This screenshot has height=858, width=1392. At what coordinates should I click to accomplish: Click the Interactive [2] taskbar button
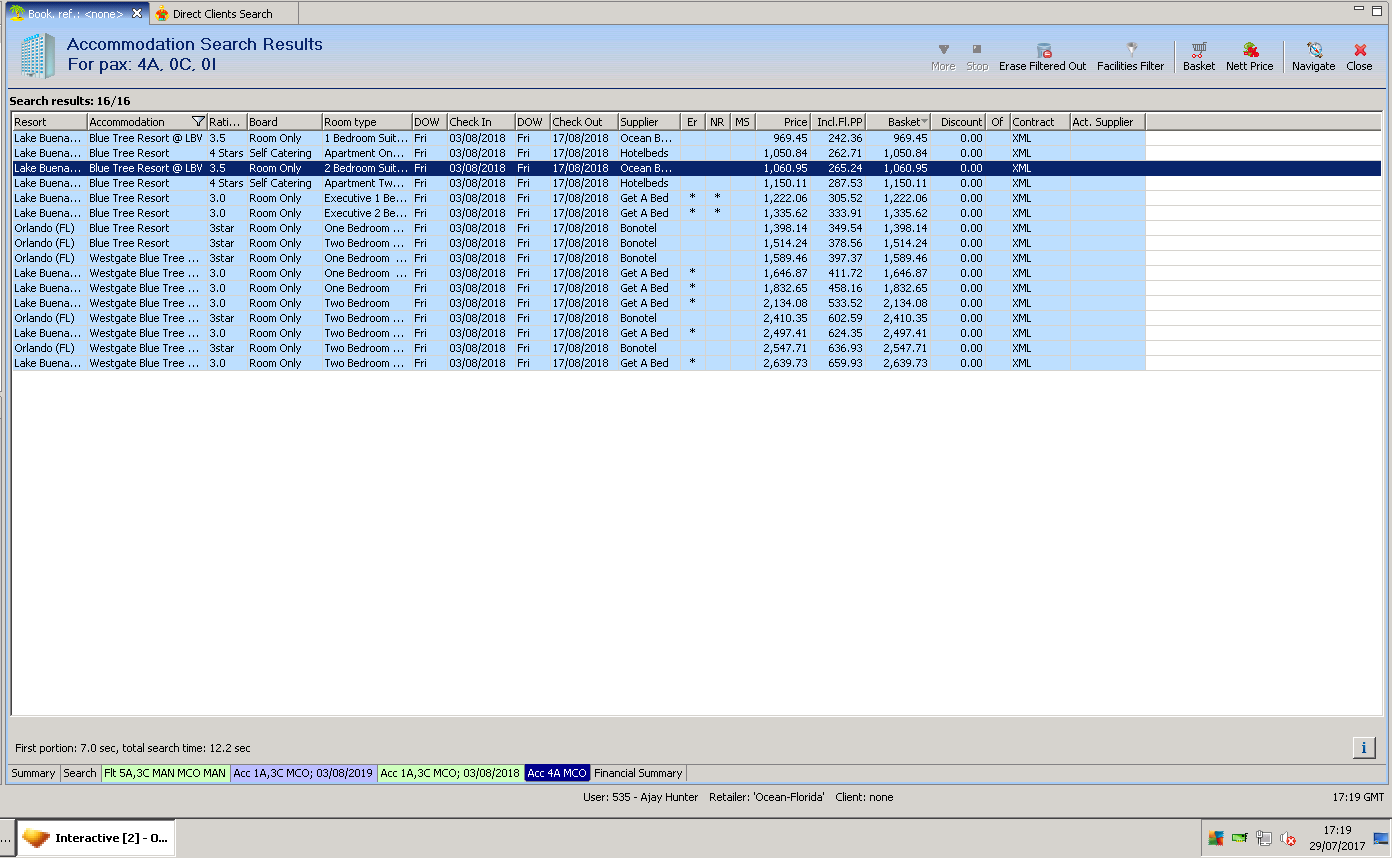97,838
